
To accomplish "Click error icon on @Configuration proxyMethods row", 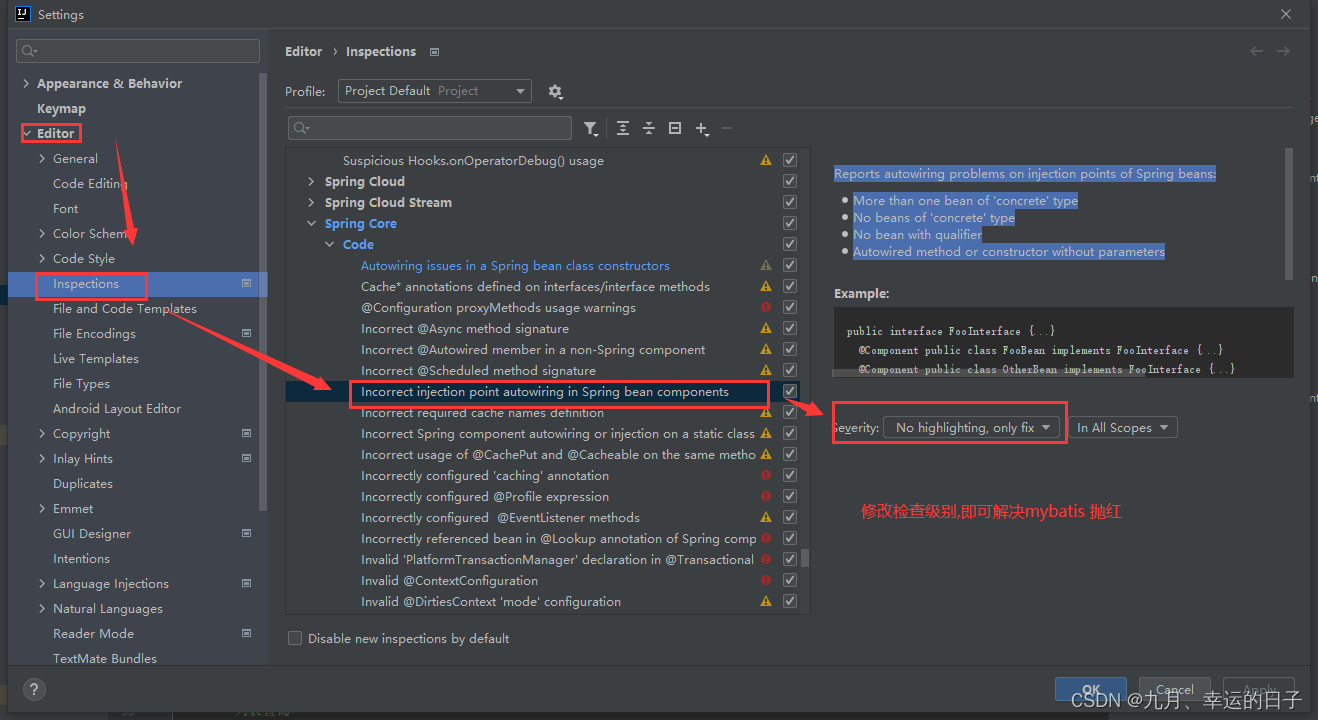I will (766, 308).
